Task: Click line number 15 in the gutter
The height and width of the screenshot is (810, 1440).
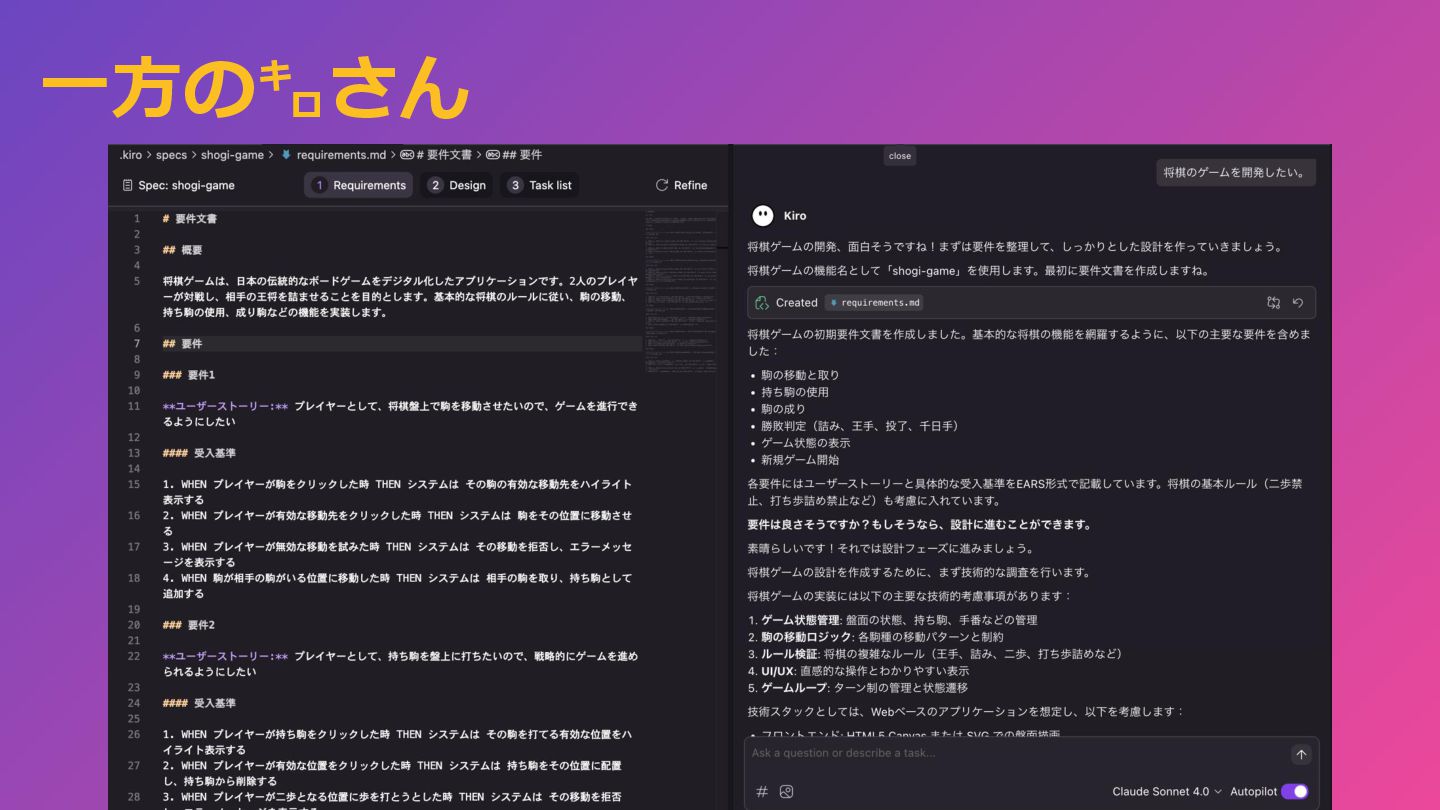Action: click(x=133, y=484)
